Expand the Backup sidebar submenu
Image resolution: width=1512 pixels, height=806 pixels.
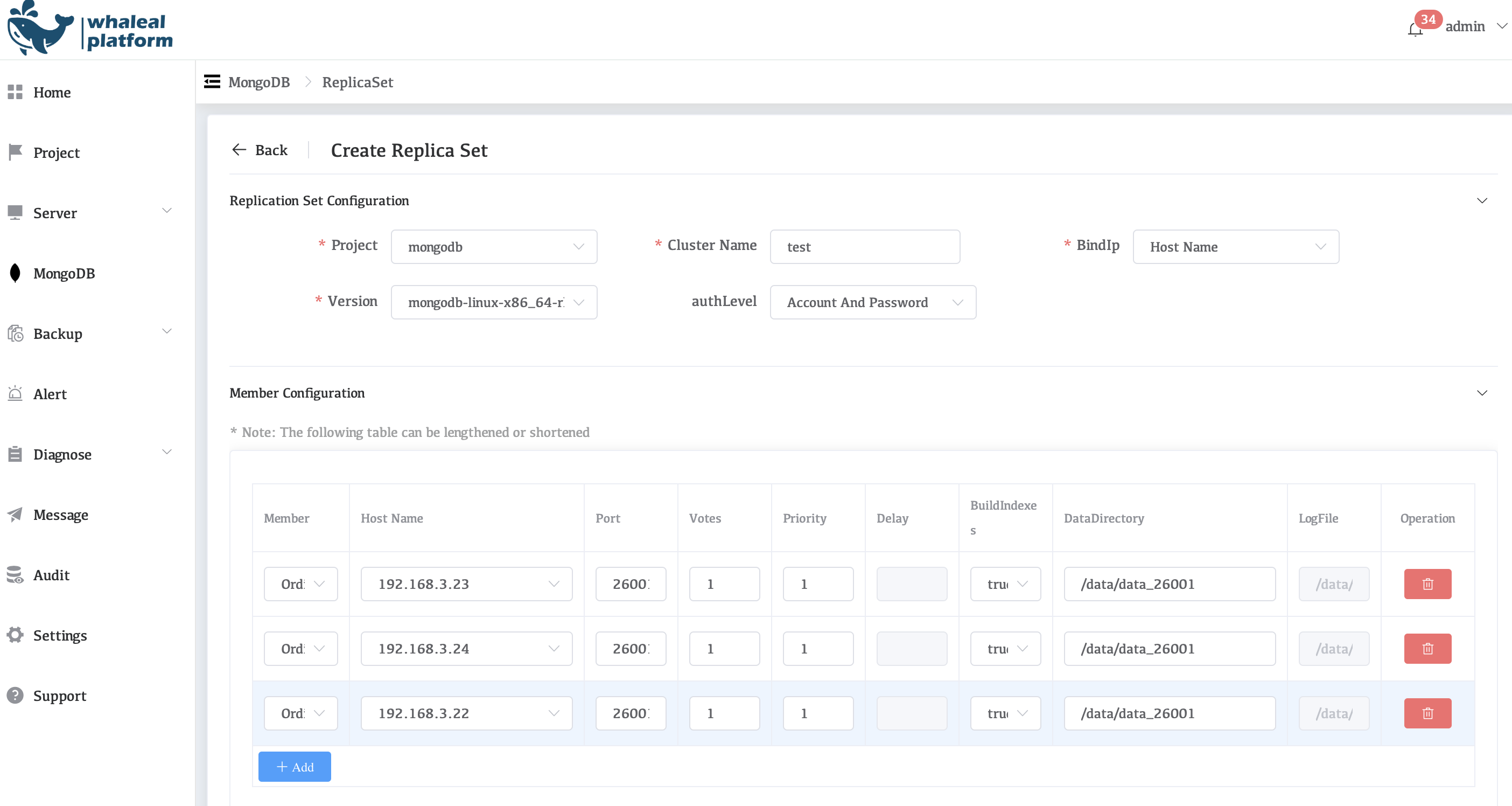pos(167,331)
